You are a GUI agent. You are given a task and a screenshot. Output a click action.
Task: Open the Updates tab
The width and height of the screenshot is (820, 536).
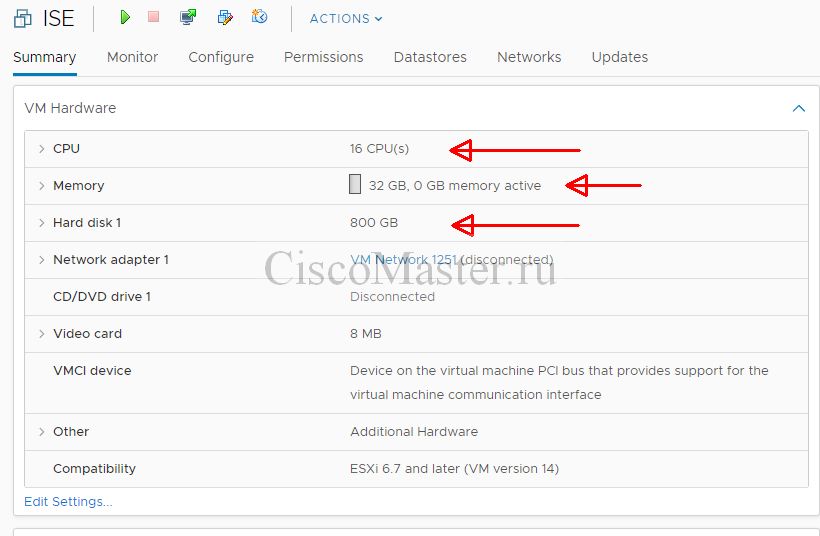click(x=620, y=57)
